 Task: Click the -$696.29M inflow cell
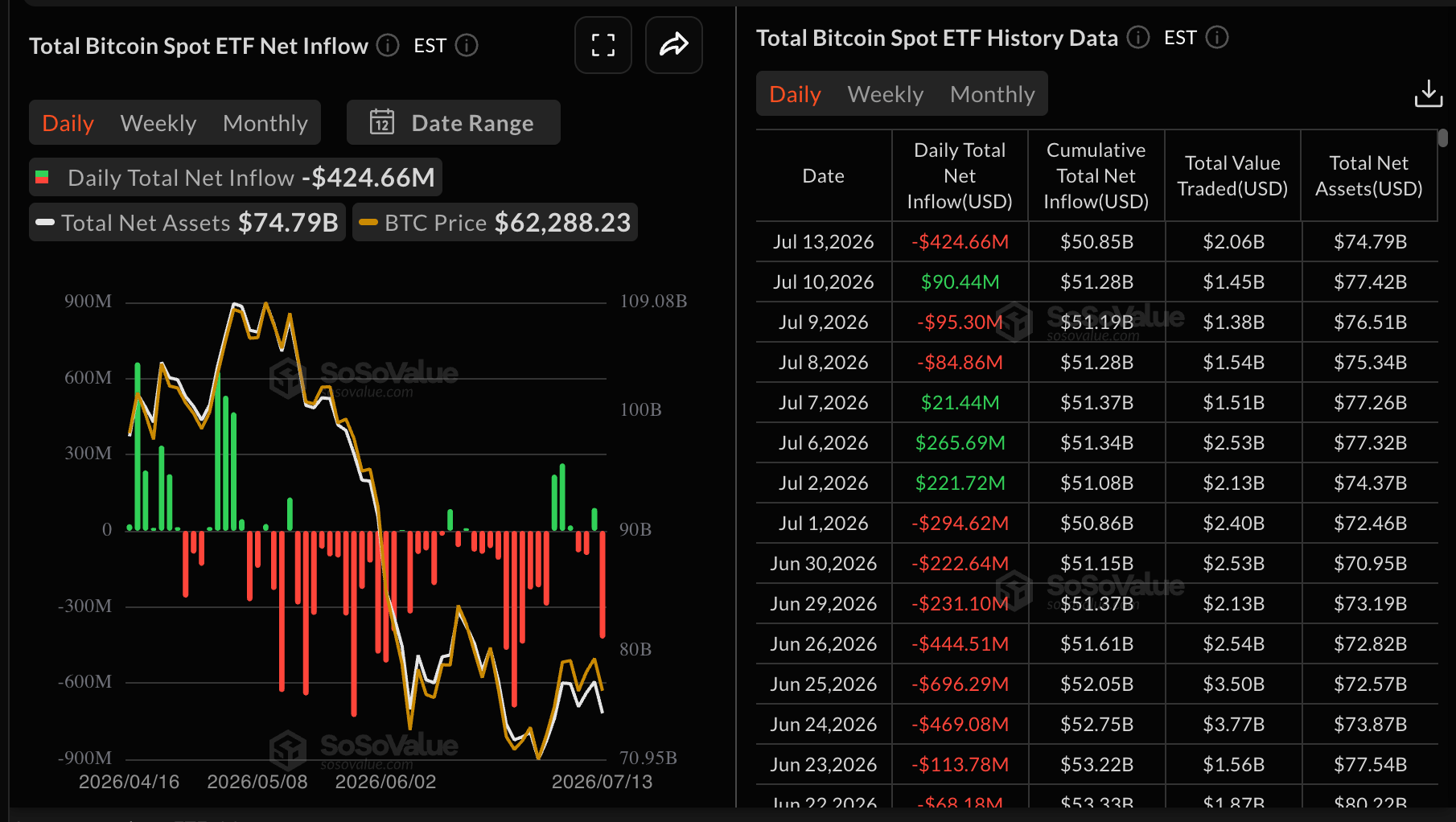click(960, 684)
